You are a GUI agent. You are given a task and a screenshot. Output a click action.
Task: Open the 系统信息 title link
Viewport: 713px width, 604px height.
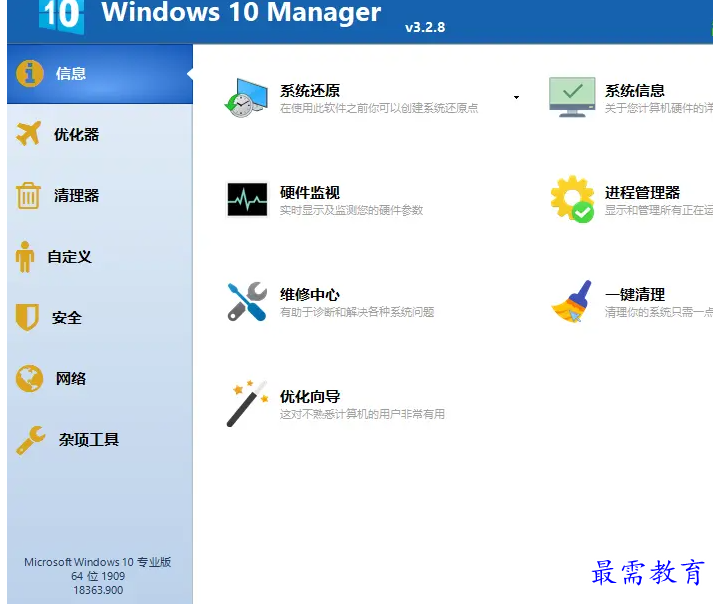[635, 91]
